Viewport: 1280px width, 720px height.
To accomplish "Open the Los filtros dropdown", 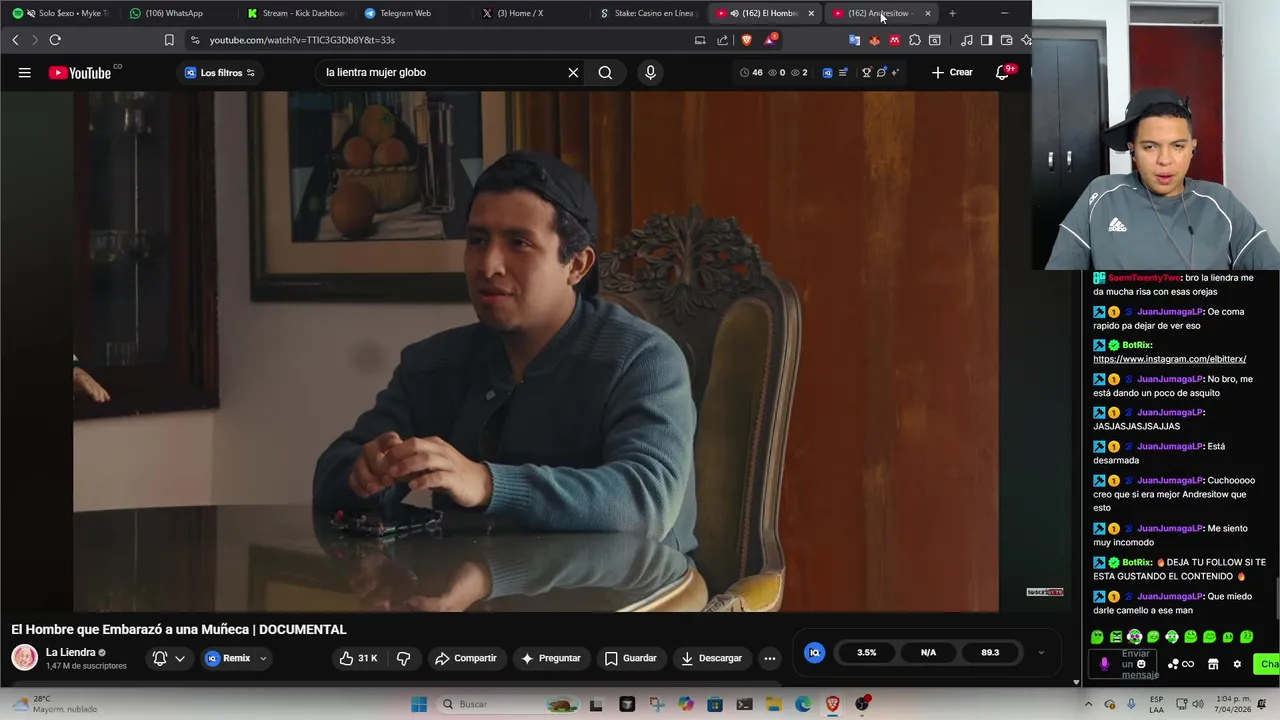I will point(219,72).
